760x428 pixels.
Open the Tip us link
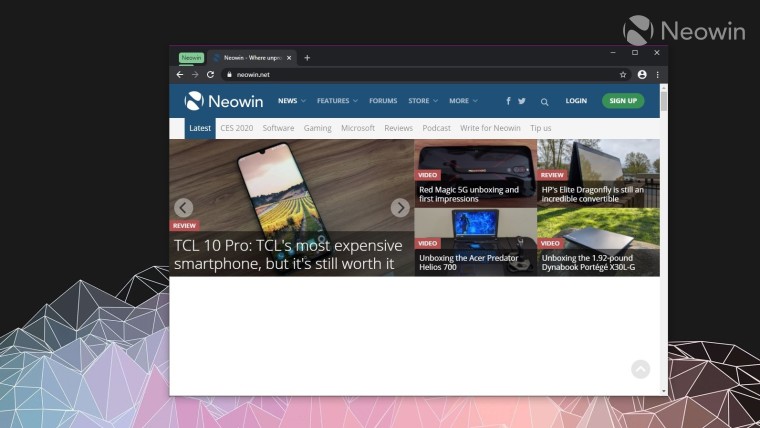click(x=540, y=128)
